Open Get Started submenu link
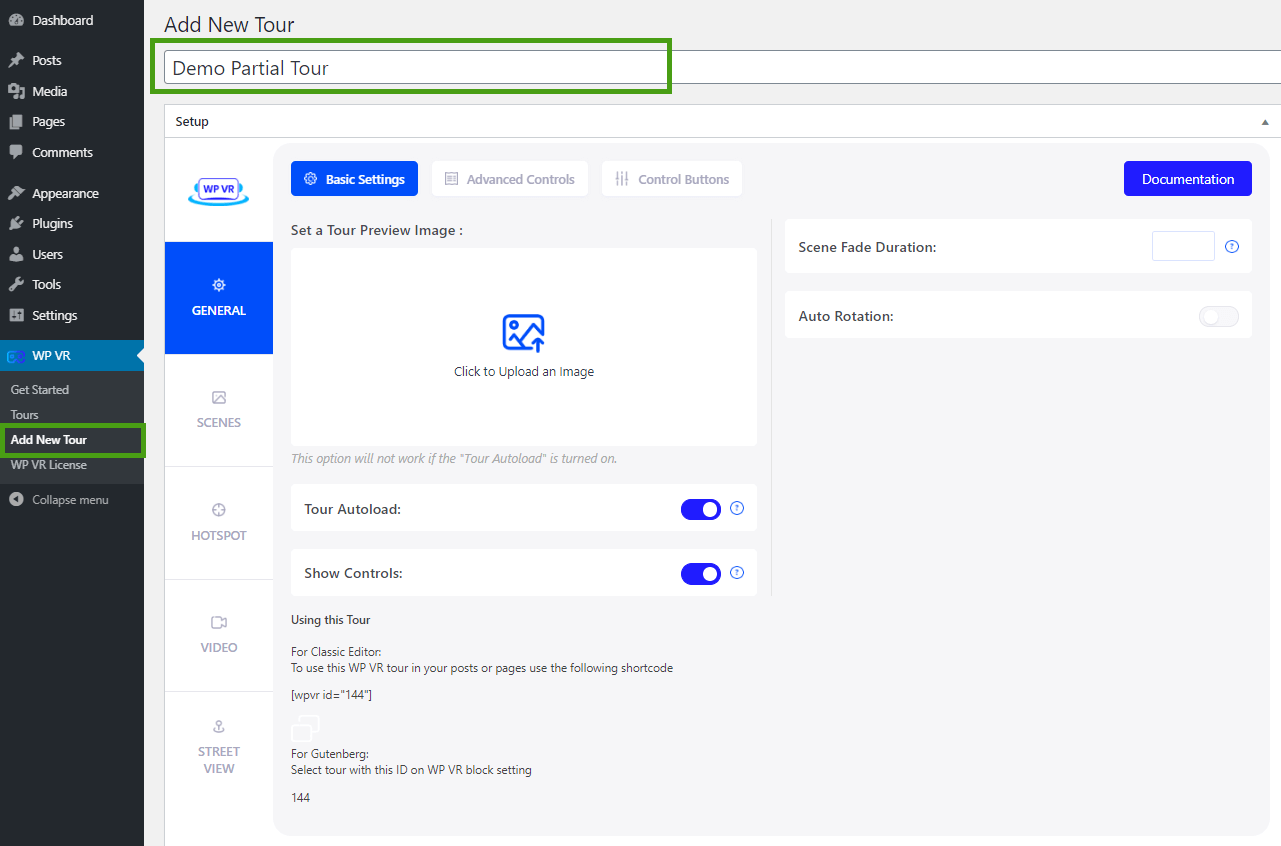1281x846 pixels. click(x=40, y=390)
